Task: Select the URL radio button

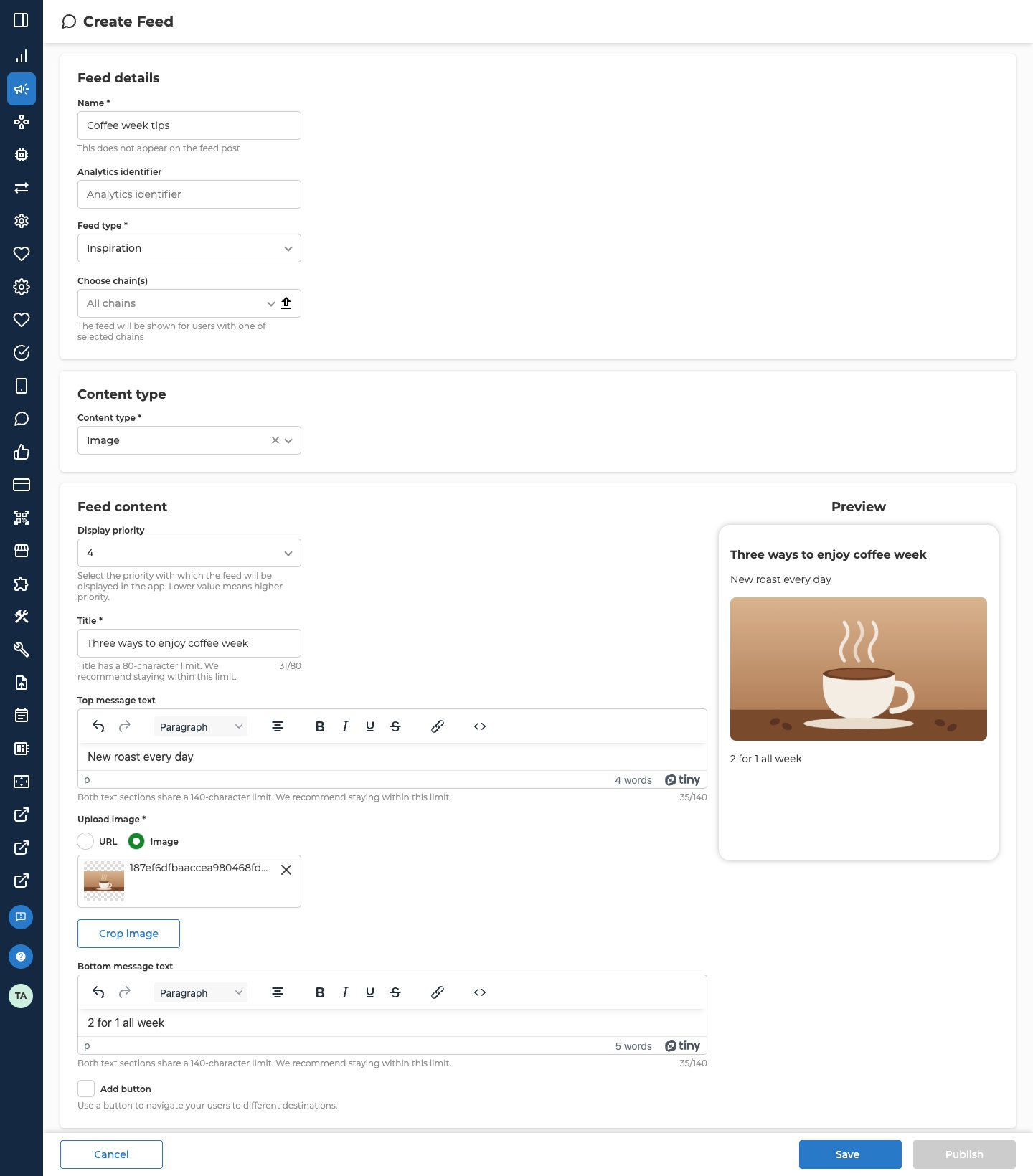Action: 85,841
